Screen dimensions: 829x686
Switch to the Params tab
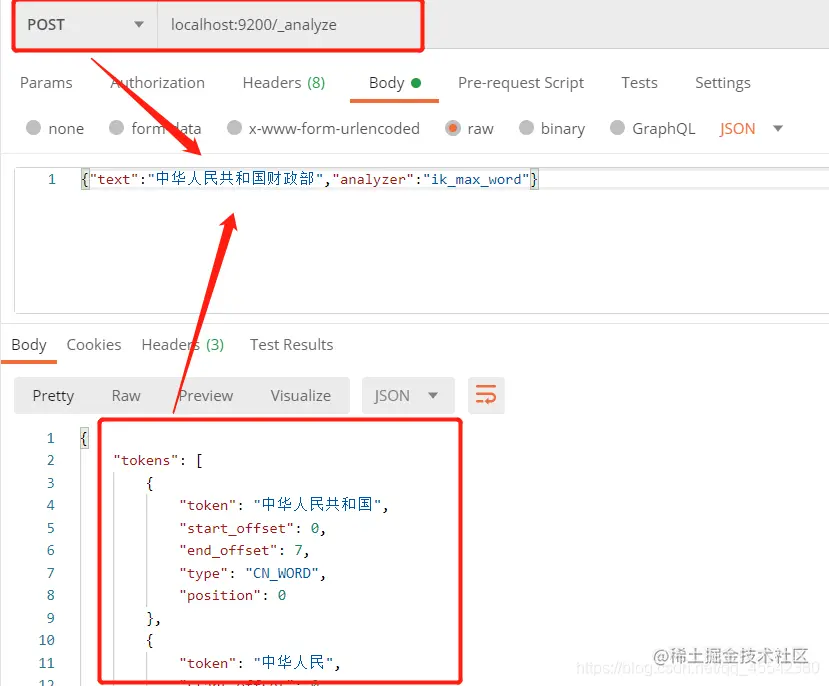click(x=46, y=83)
